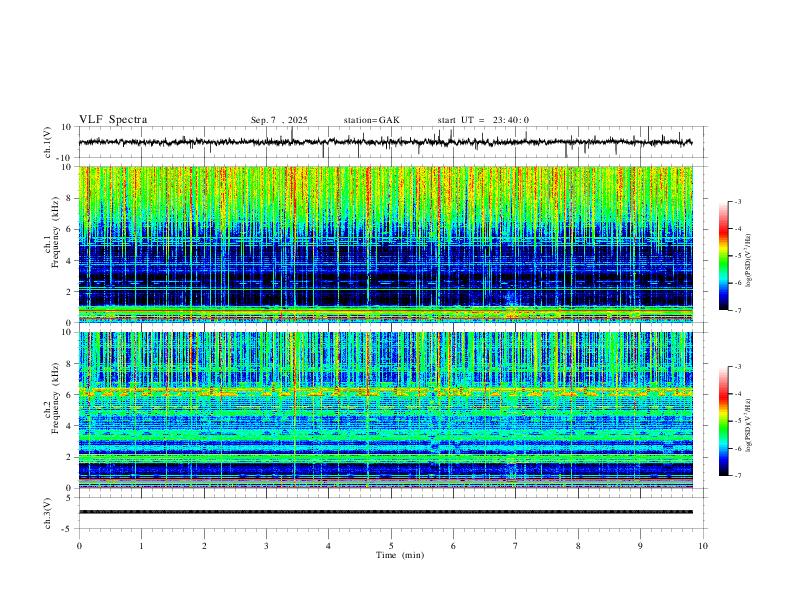Click the date text "Sep. 7 , 2025"
The image size is (792, 612).
(279, 120)
